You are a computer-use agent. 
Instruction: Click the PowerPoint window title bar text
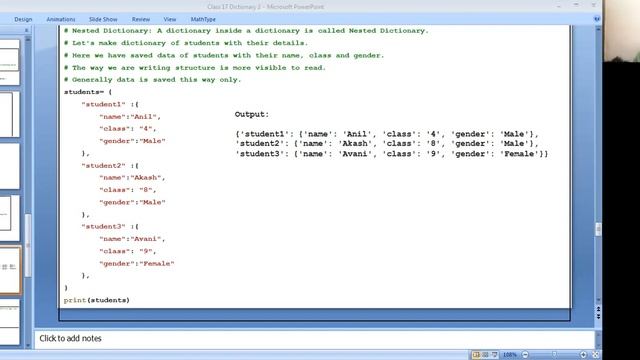pos(265,7)
